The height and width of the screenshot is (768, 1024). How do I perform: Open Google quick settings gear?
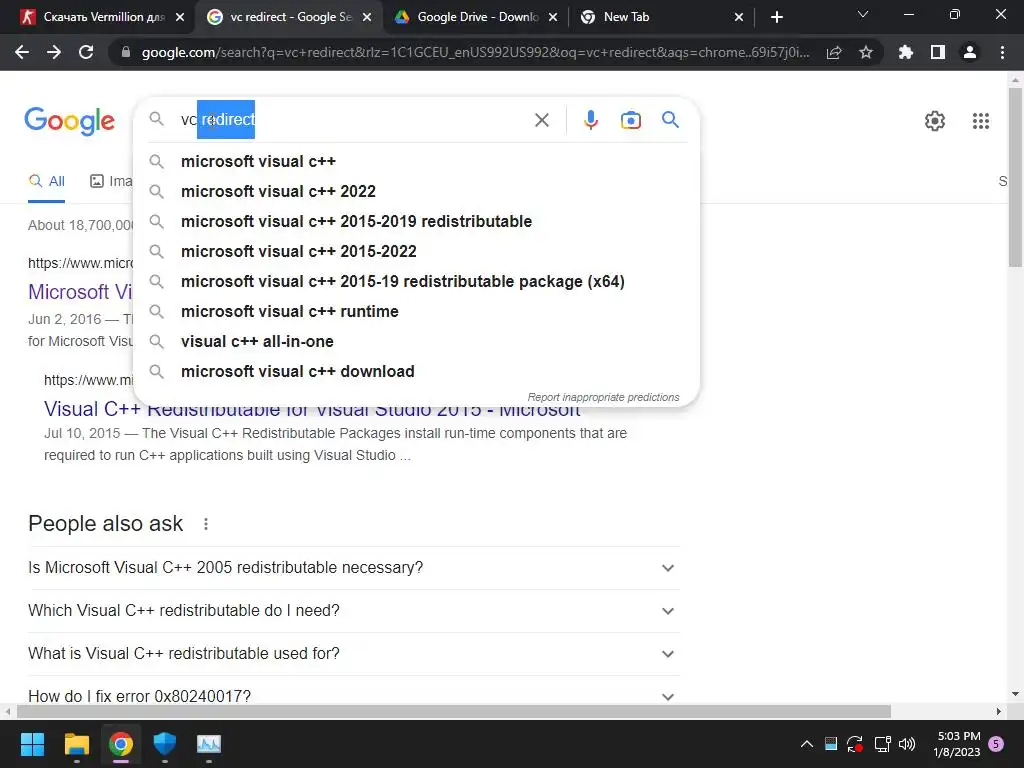click(935, 121)
